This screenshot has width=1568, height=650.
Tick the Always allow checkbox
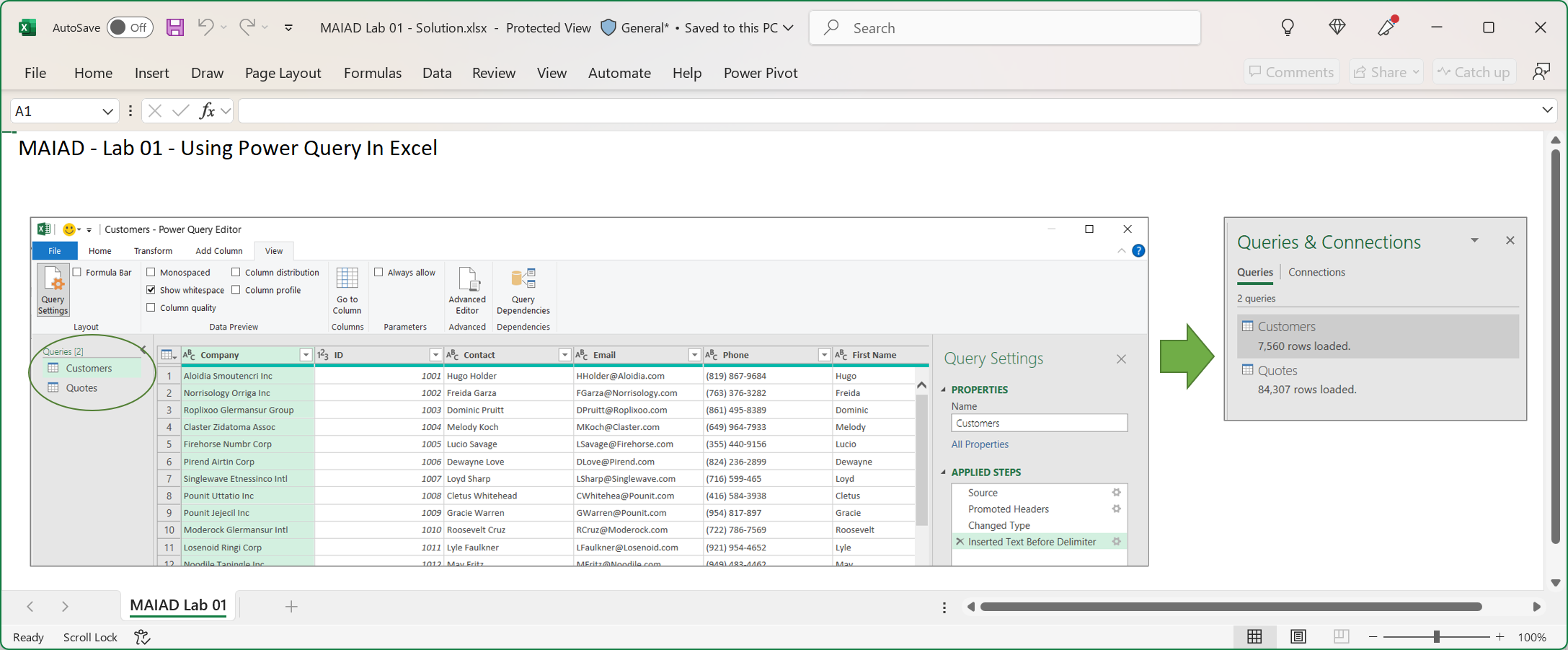click(378, 272)
